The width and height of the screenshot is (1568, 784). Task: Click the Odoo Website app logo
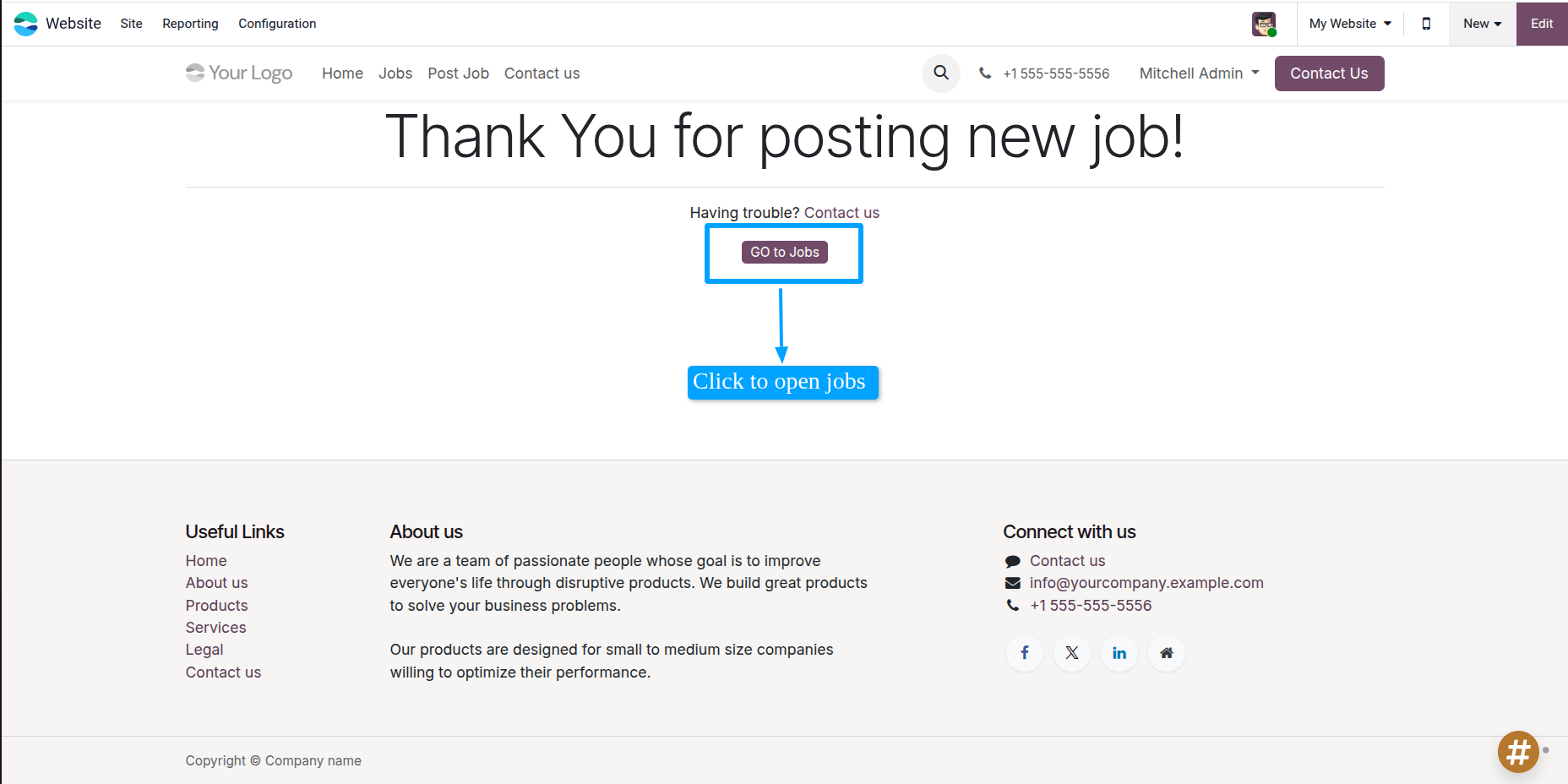[x=26, y=24]
